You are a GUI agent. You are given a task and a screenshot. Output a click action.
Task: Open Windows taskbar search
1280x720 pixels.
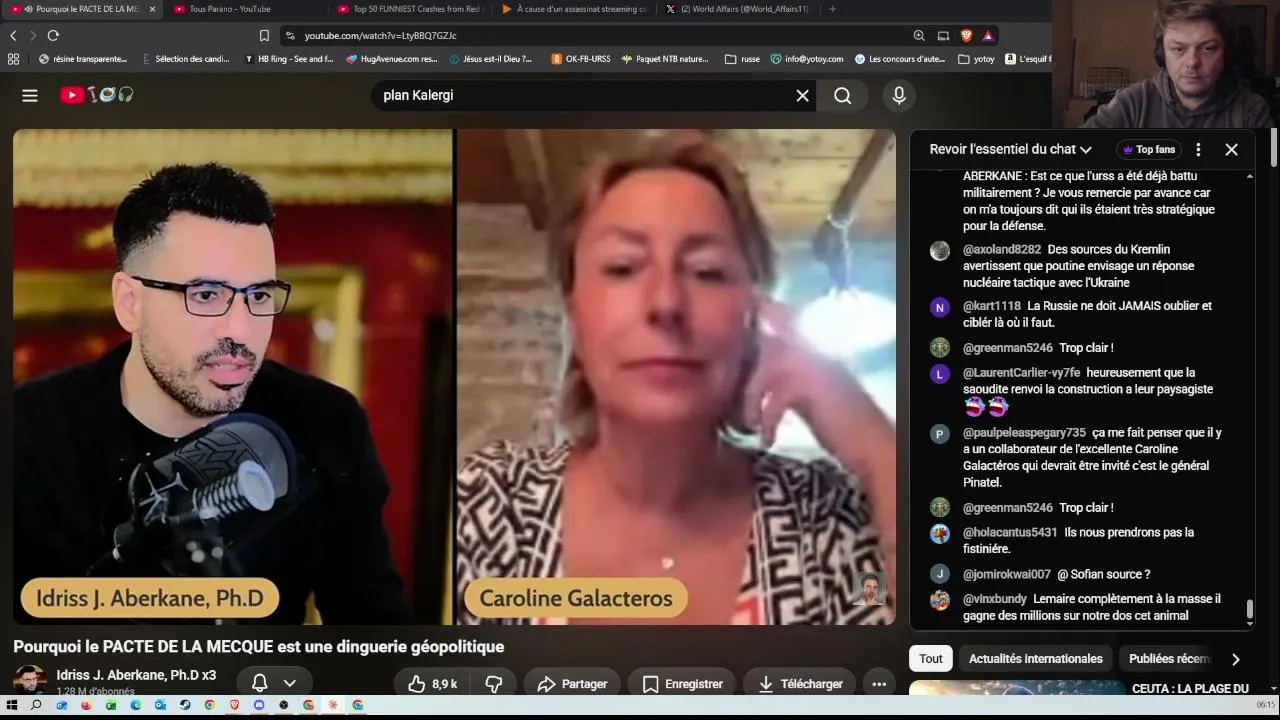pyautogui.click(x=36, y=705)
